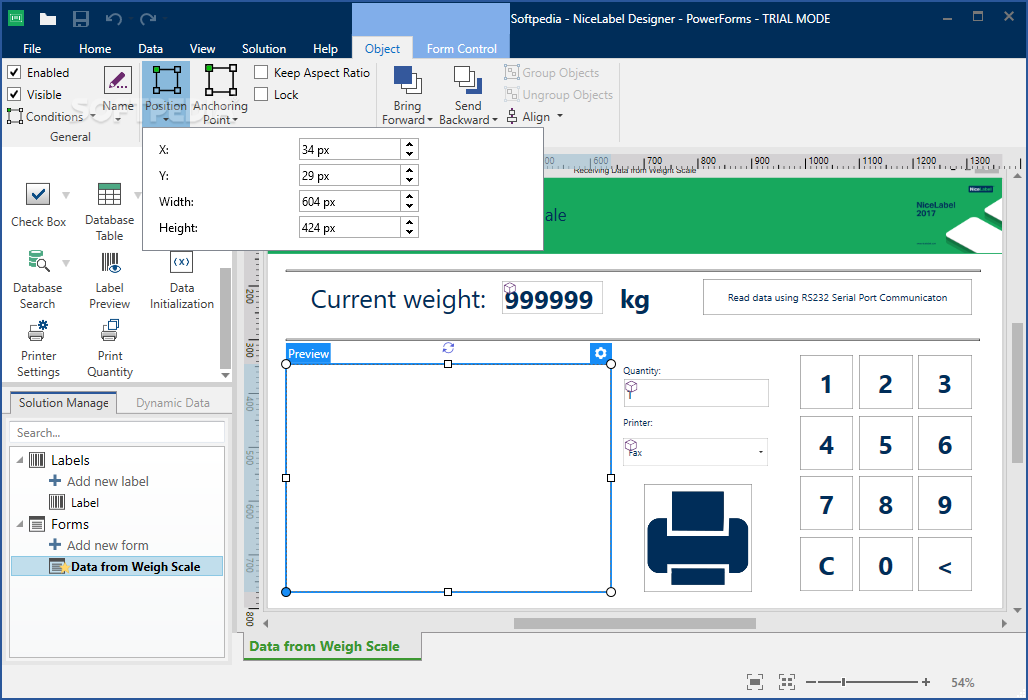
Task: Increase the Width value with the up arrow
Action: click(x=409, y=197)
